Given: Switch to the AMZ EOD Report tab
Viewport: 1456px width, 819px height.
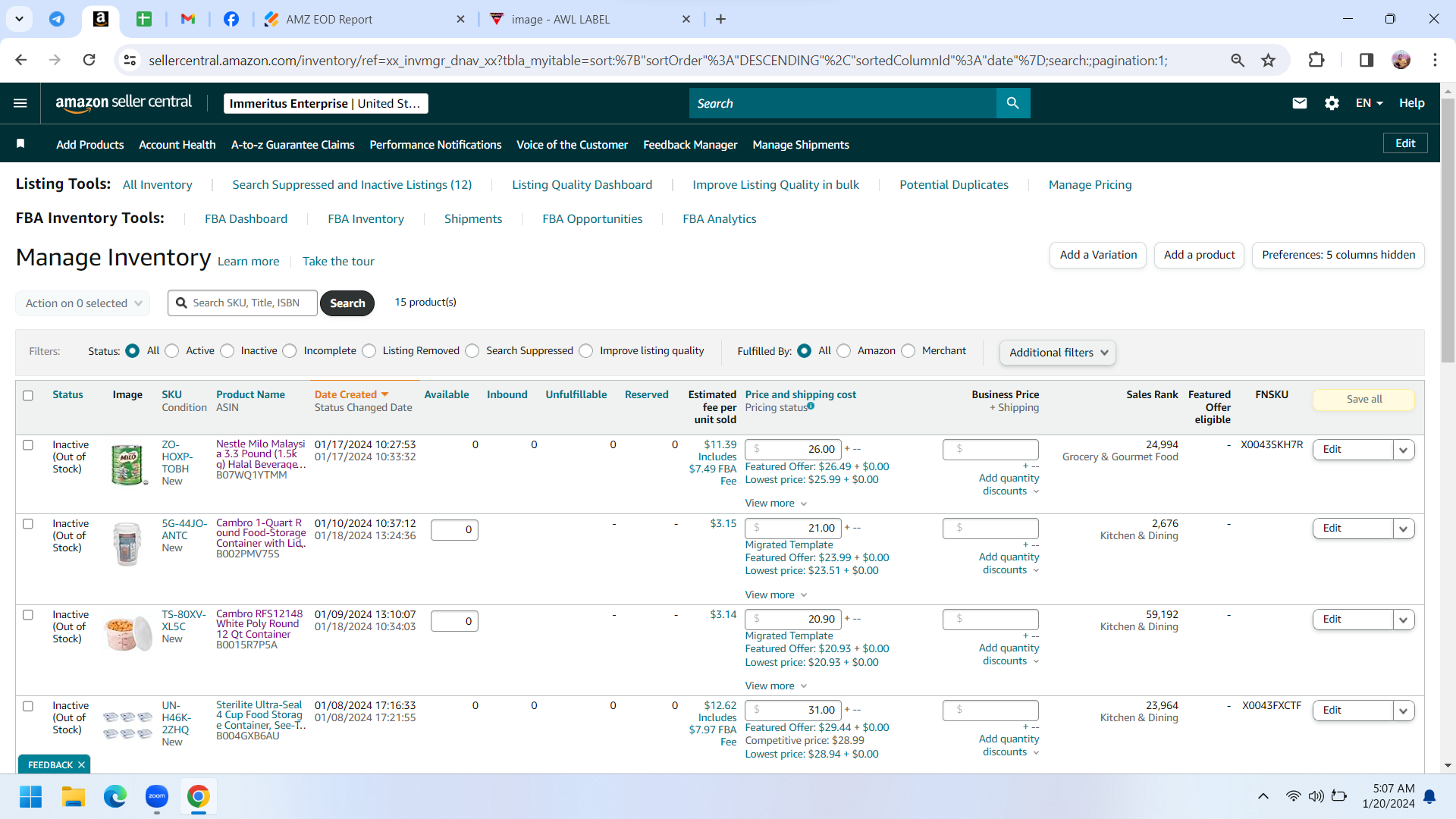Looking at the screenshot, I should (364, 19).
